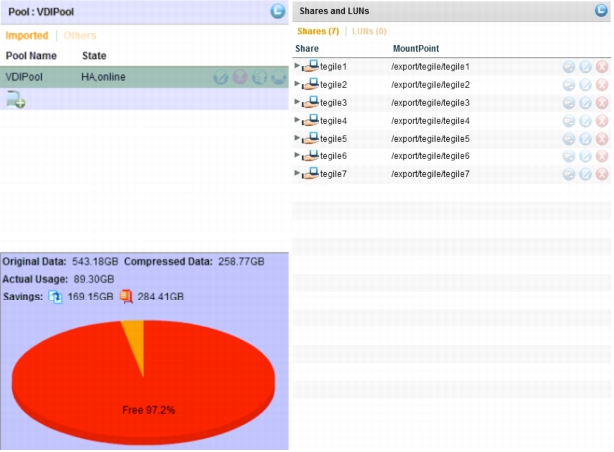Click the 169.15GB savings value
The width and height of the screenshot is (614, 452).
click(90, 297)
